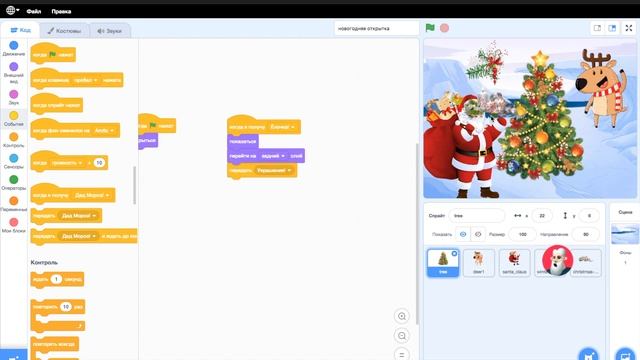This screenshot has width=640, height=360.
Task: Open the 'задний' layer dropdown in workspace
Action: coord(273,156)
